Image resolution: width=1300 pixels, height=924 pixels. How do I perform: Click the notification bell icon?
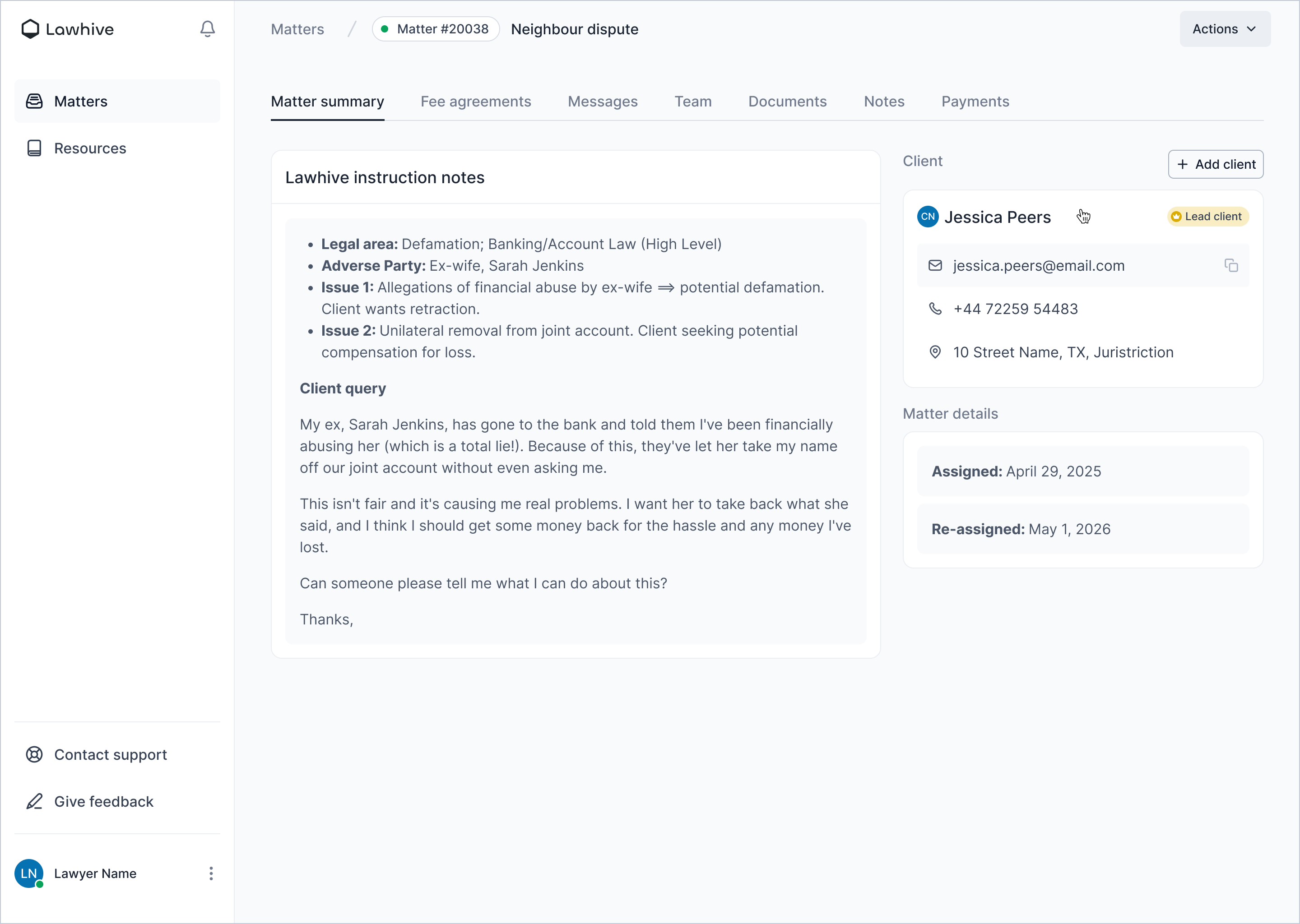coord(207,29)
